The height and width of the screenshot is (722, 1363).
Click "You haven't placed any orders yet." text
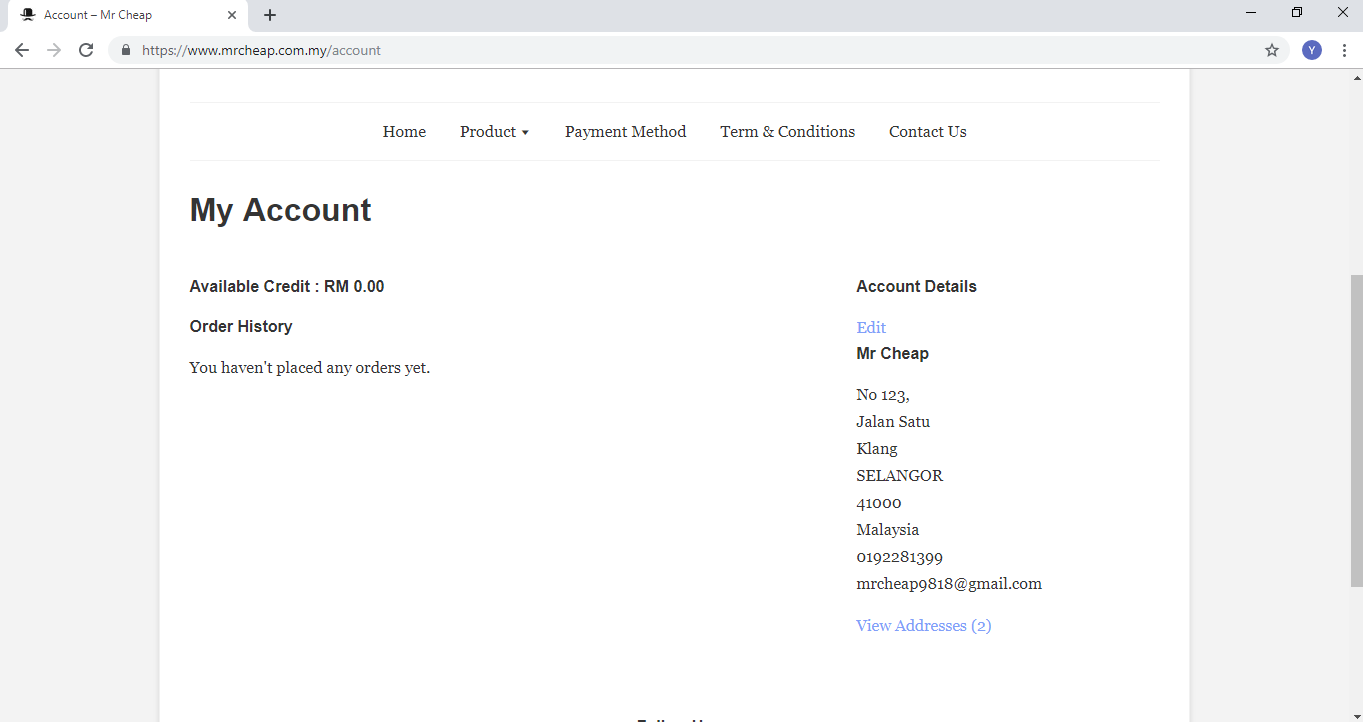click(310, 368)
